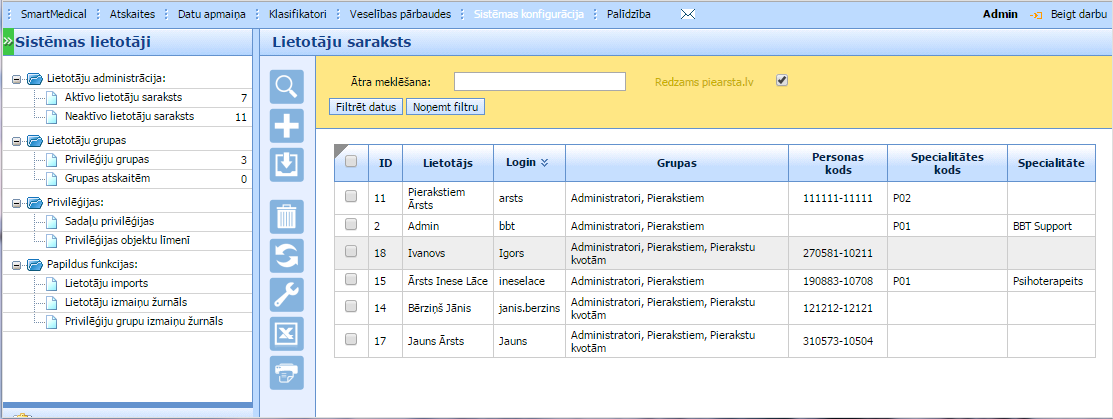Viewport: 1113px width, 419px height.
Task: Open the Klasifikatori menu
Action: (x=297, y=15)
